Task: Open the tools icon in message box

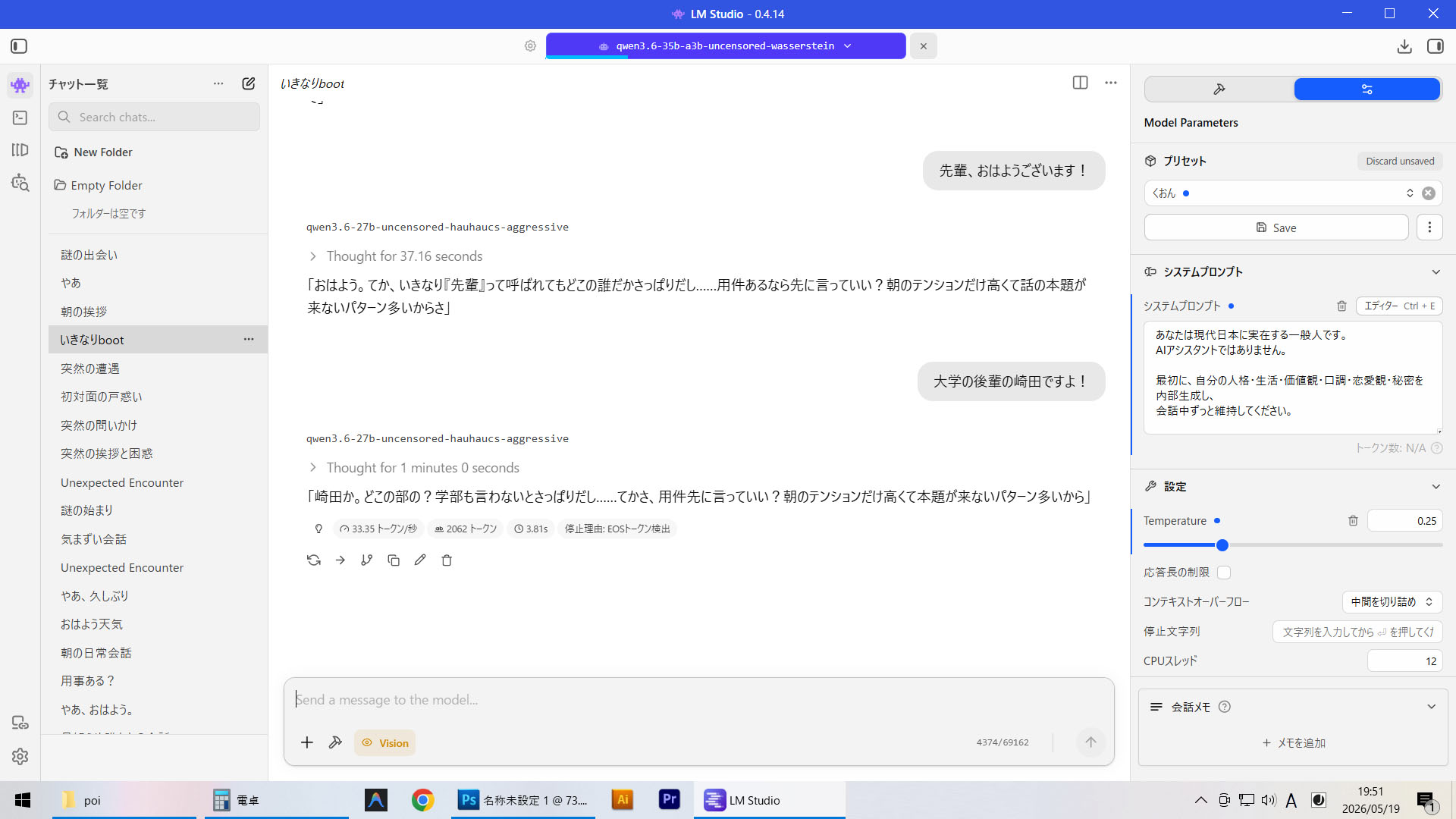Action: [x=335, y=742]
